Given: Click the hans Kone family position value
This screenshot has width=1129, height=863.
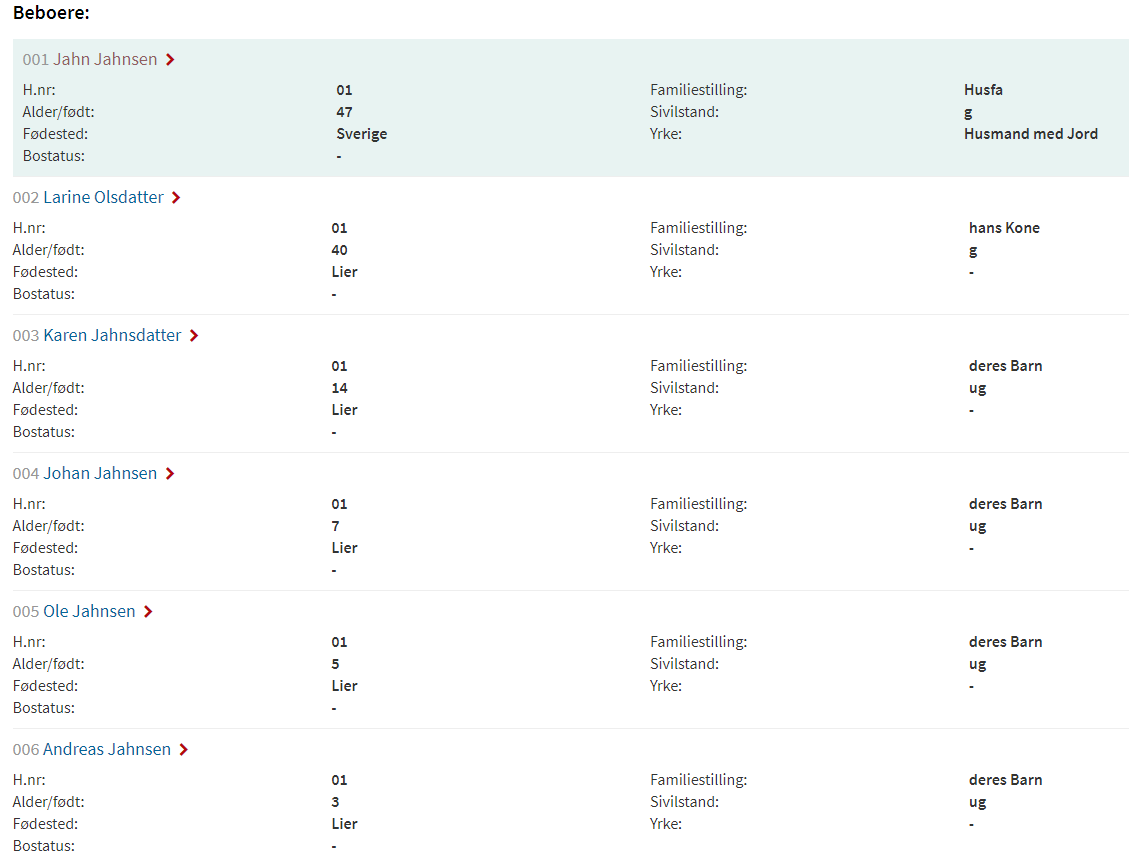Looking at the screenshot, I should 1004,228.
